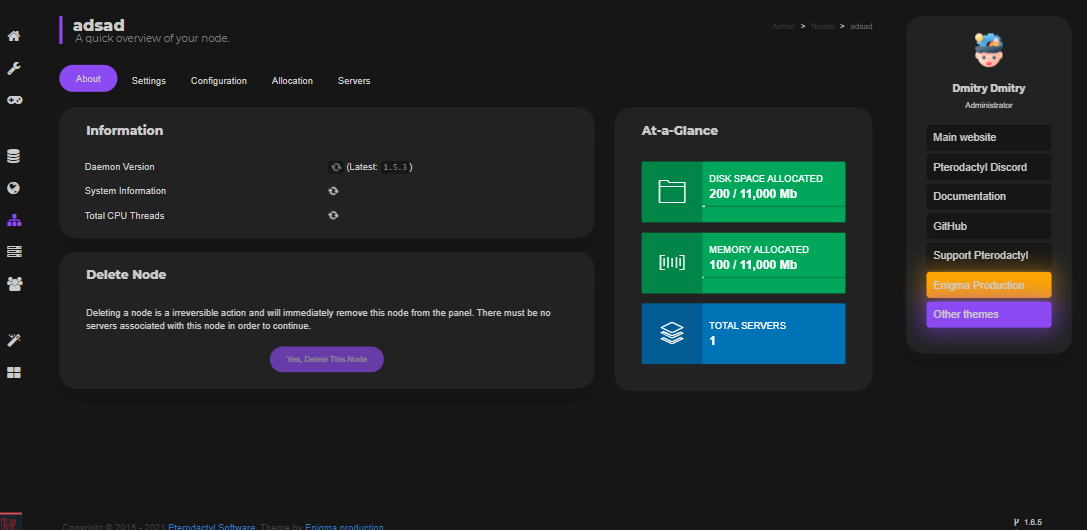Open the globe locations icon in sidebar

click(x=14, y=188)
